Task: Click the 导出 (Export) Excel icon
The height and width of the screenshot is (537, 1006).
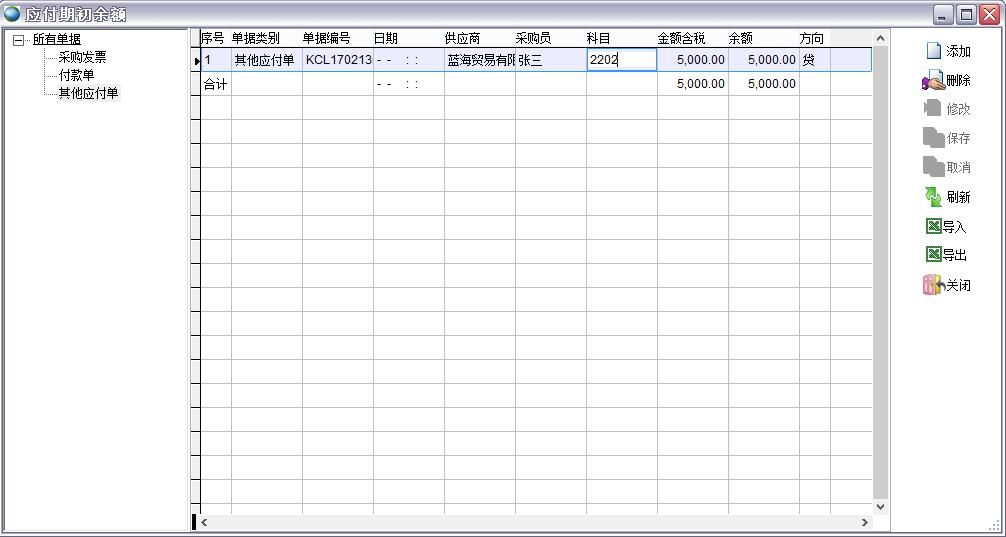Action: coord(933,255)
